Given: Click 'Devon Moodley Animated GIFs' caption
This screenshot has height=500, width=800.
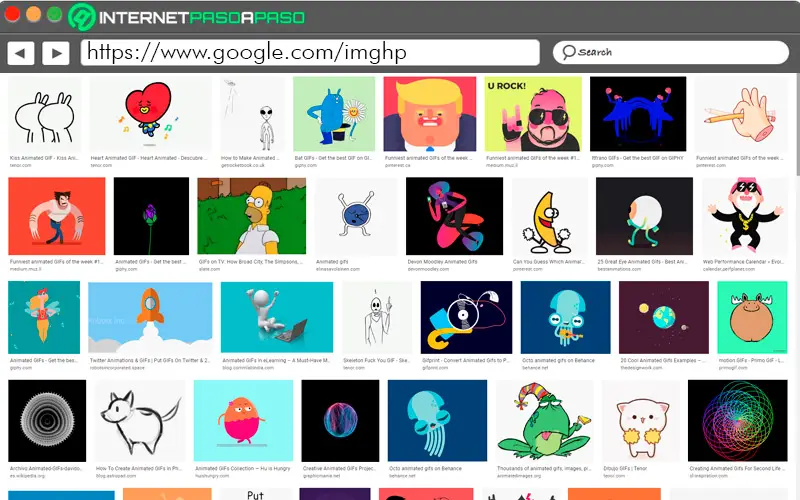Looking at the screenshot, I should (x=442, y=262).
